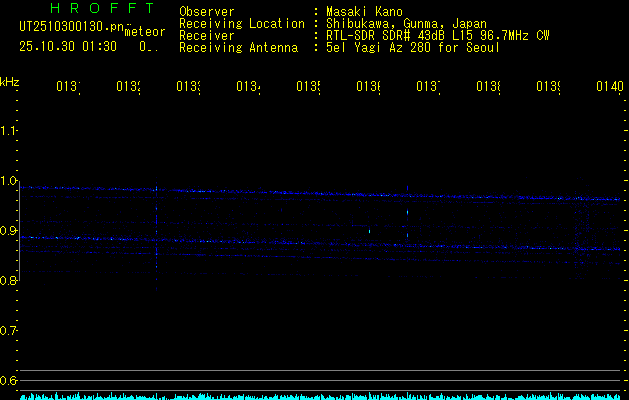The width and height of the screenshot is (629, 400).
Task: Click the cyan noise level strip at bottom
Action: (320, 396)
